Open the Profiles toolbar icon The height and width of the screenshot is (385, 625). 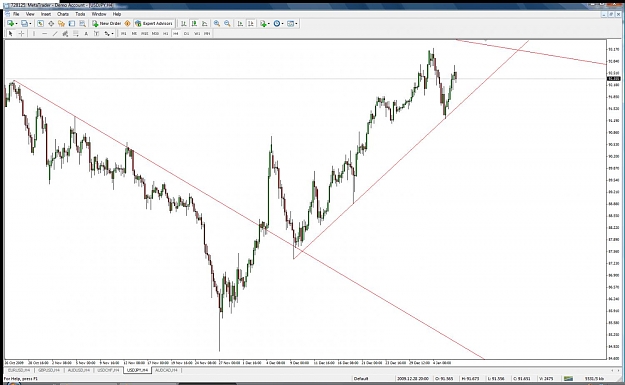pos(24,24)
